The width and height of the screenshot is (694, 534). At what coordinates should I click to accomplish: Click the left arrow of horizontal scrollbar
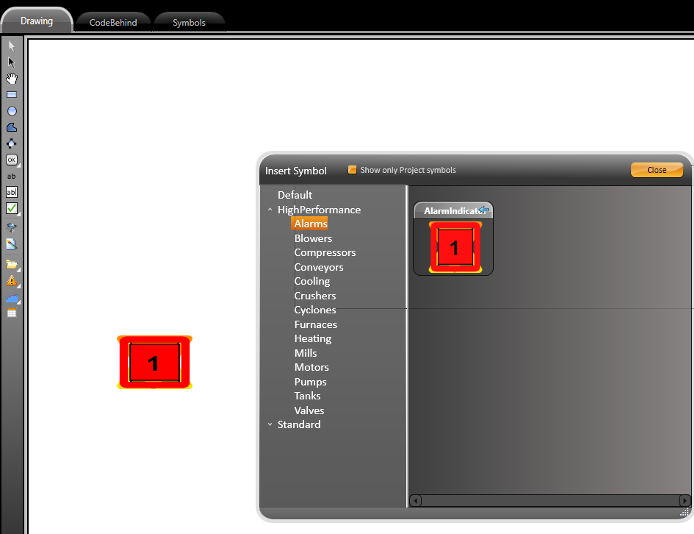click(x=416, y=500)
